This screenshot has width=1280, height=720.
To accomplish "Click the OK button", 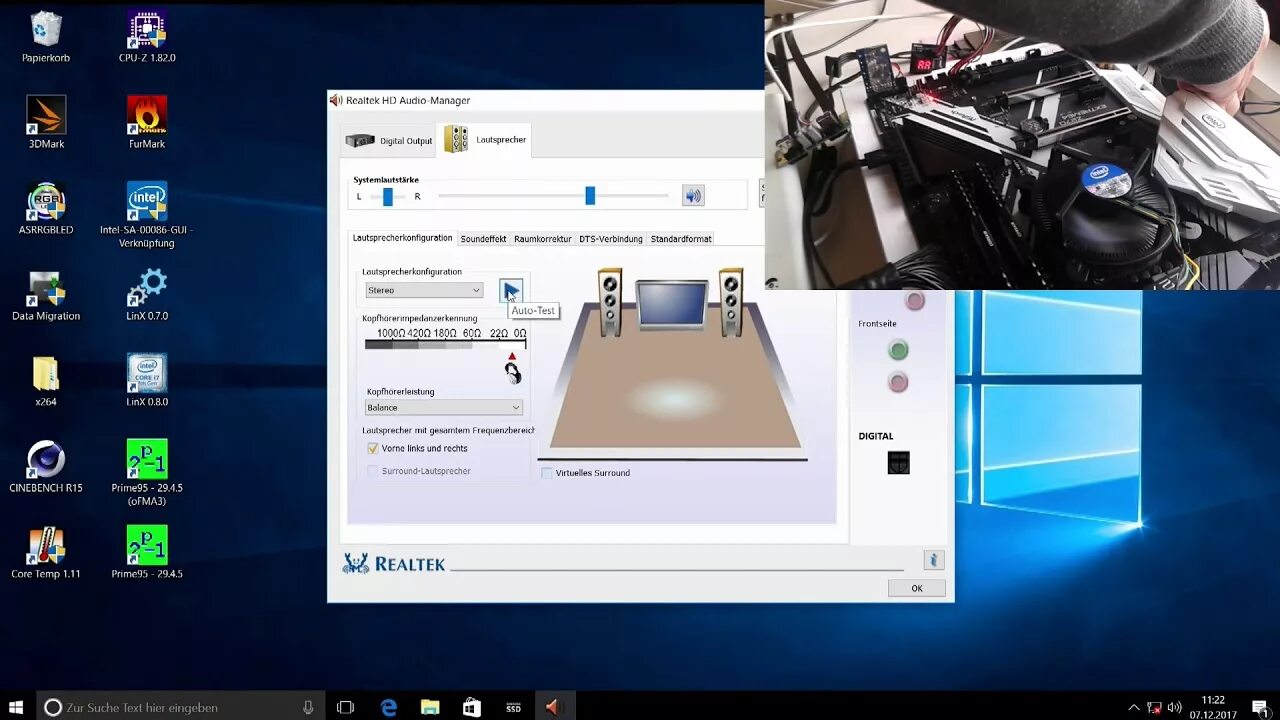I will click(x=917, y=588).
